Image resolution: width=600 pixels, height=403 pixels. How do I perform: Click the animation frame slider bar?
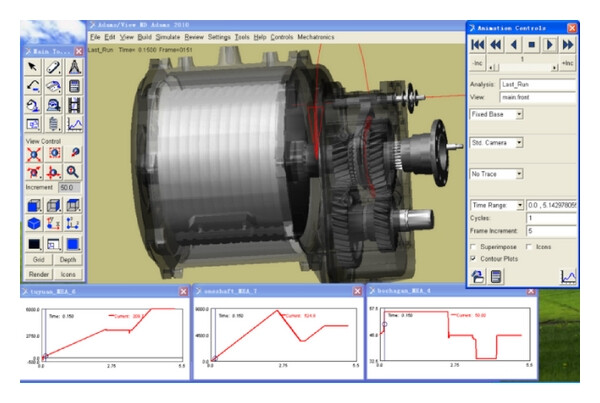coord(523,68)
